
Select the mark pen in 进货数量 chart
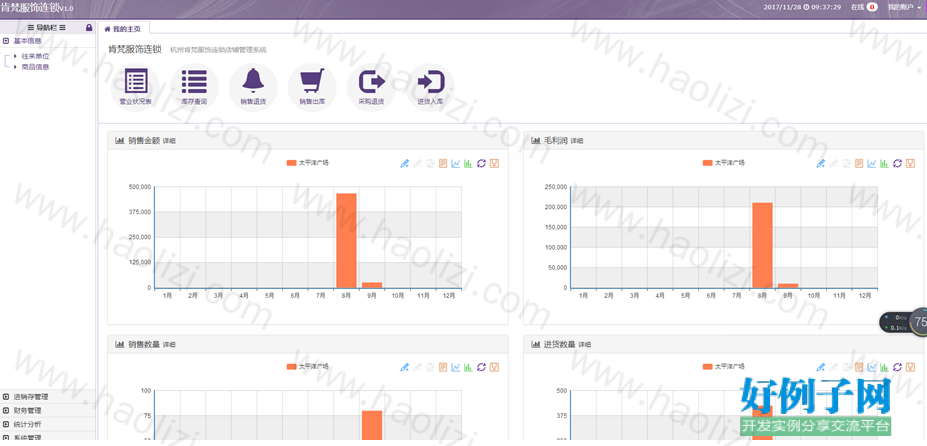pos(821,367)
